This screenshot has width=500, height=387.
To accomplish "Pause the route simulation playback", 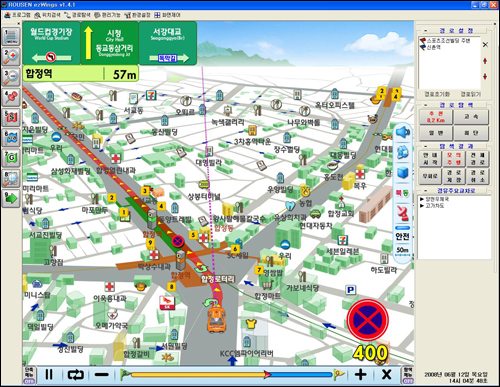I will point(49,375).
